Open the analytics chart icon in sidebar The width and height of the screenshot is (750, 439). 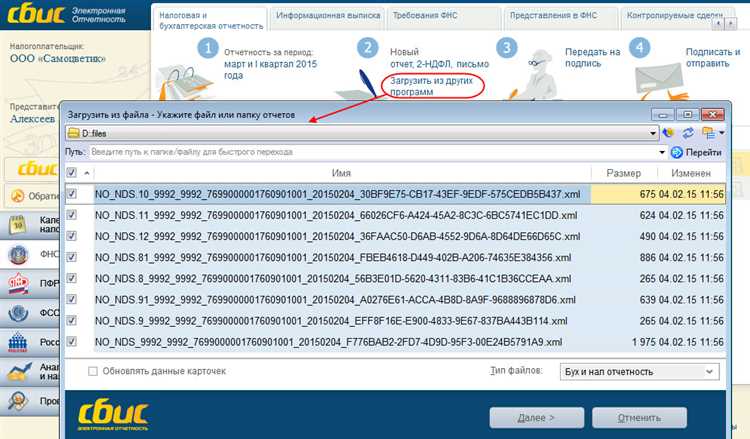click(19, 372)
